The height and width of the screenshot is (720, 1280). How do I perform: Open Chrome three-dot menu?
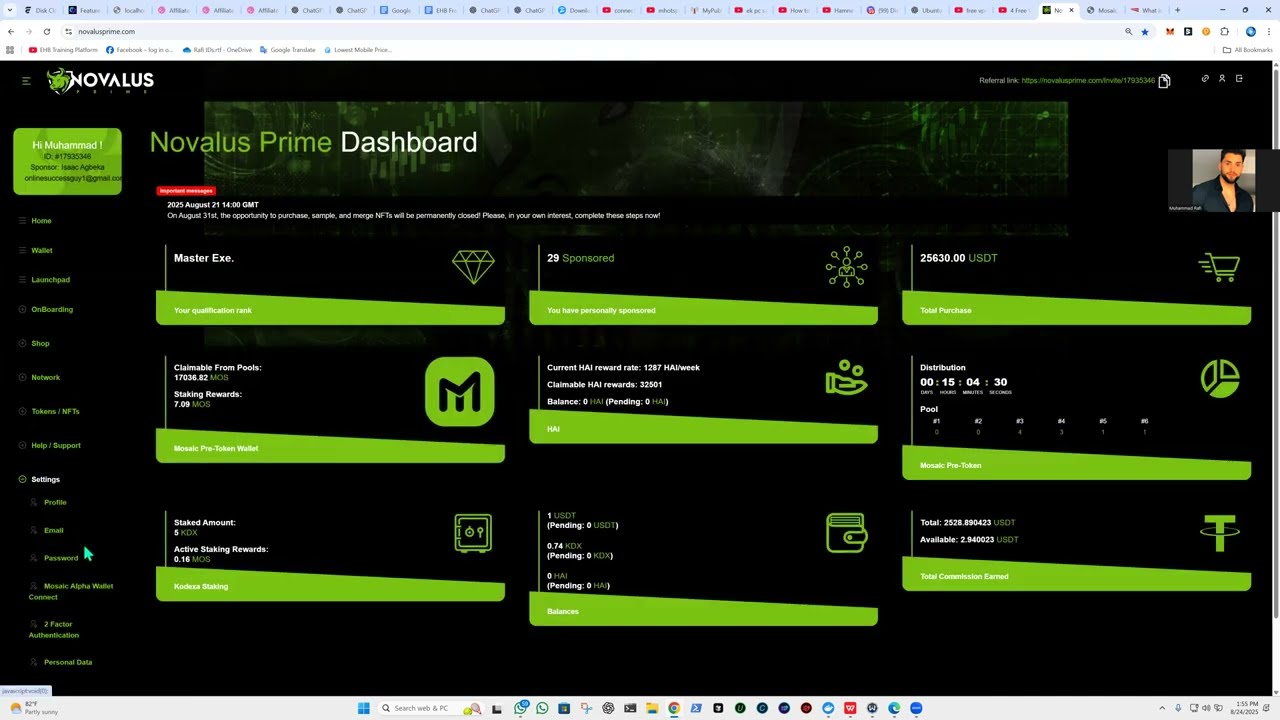1268,31
